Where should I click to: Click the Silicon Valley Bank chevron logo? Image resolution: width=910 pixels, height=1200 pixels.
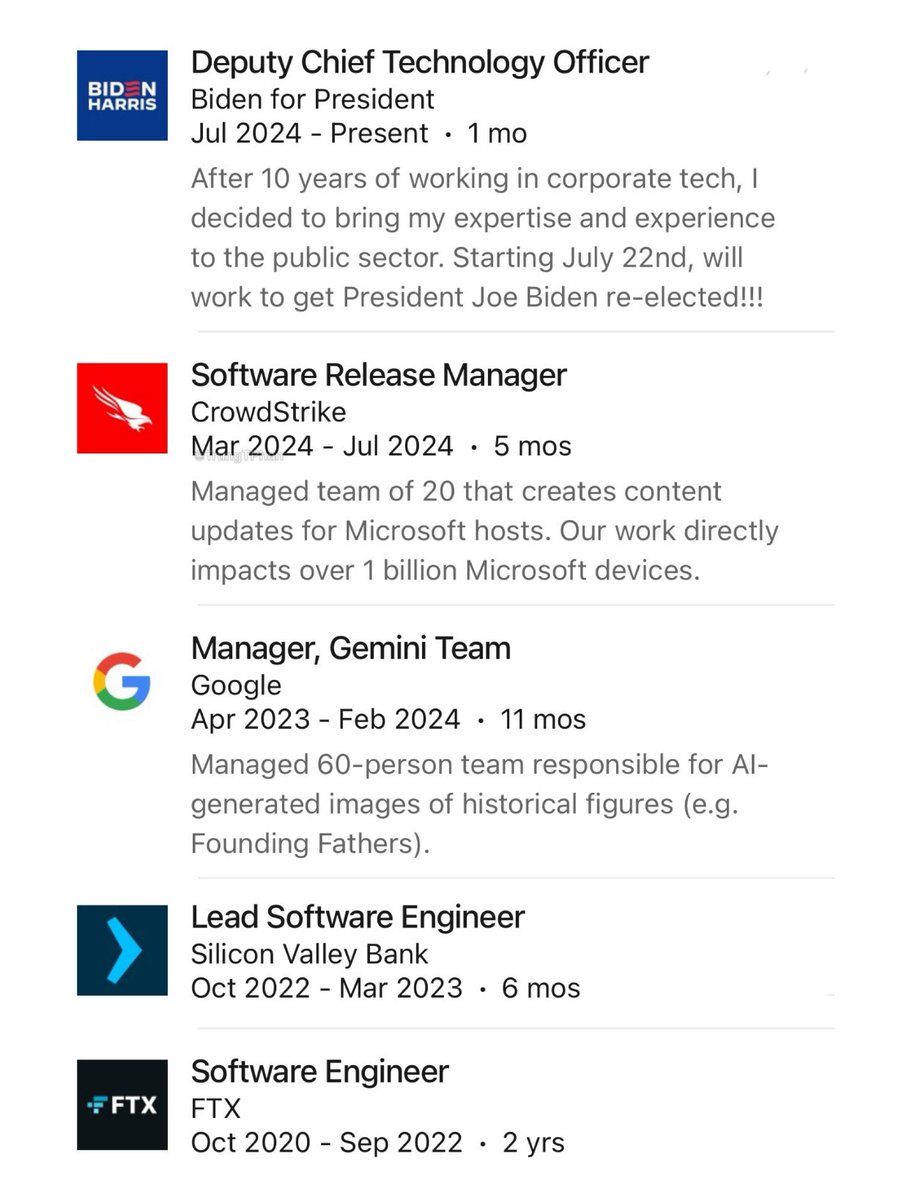point(122,950)
